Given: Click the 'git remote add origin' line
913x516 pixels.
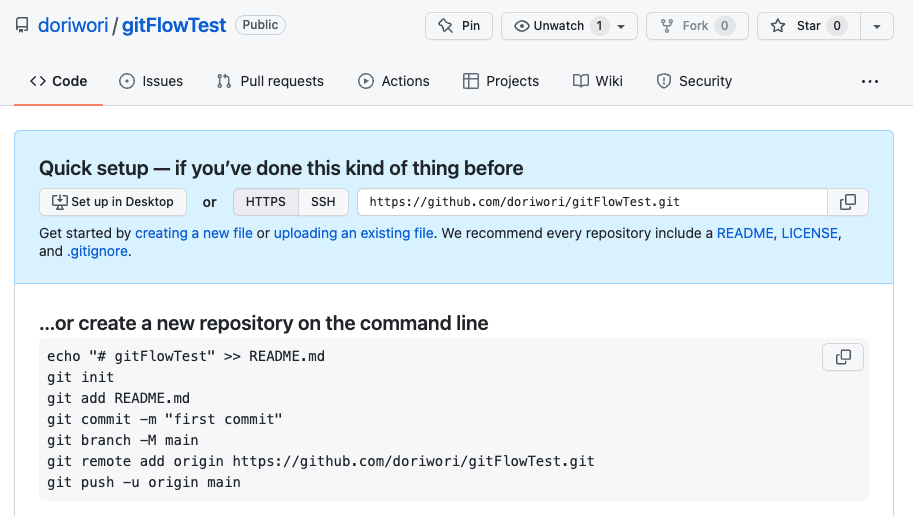Looking at the screenshot, I should point(321,461).
